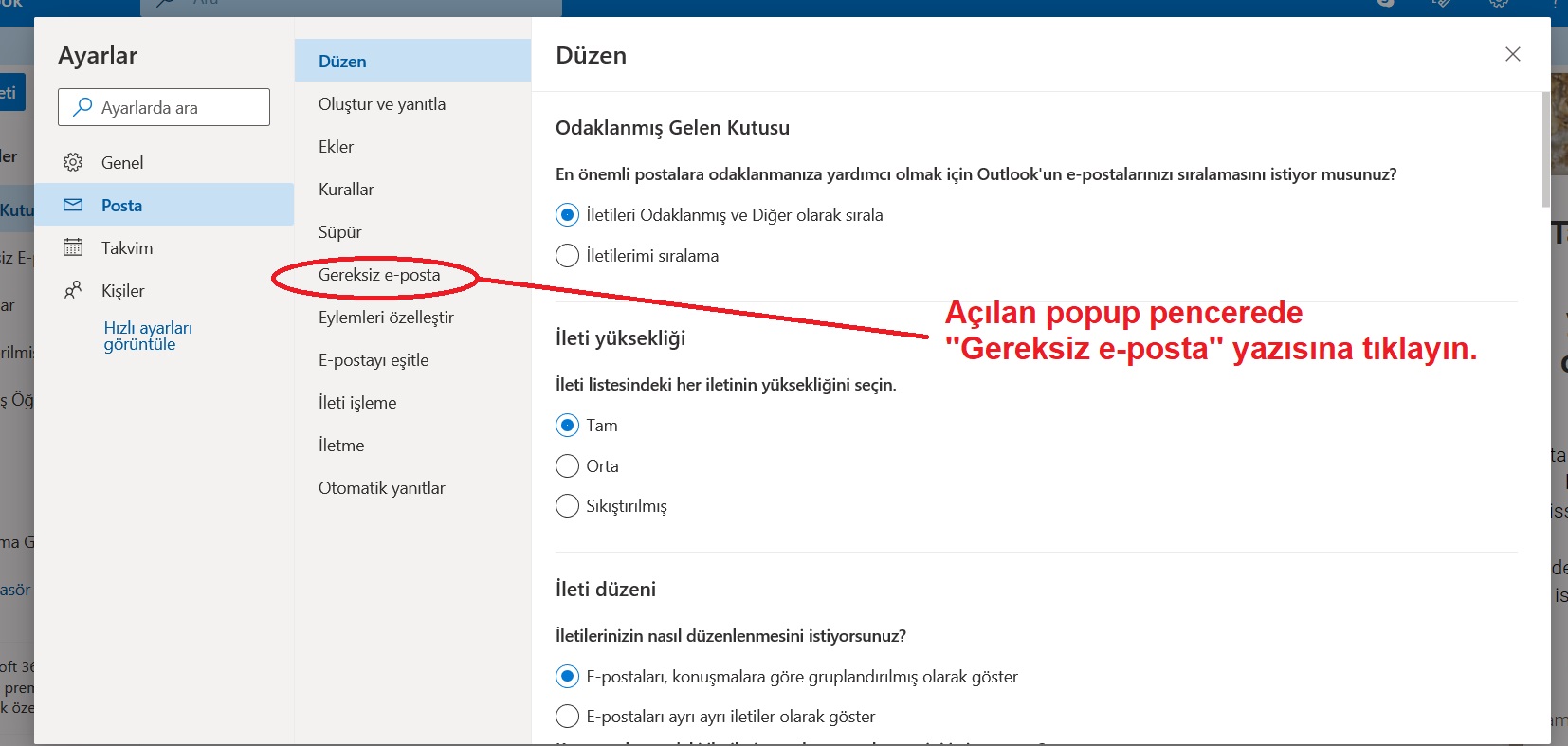Click the Genel gear icon
Screen dimensions: 1568x746
pyautogui.click(x=73, y=162)
